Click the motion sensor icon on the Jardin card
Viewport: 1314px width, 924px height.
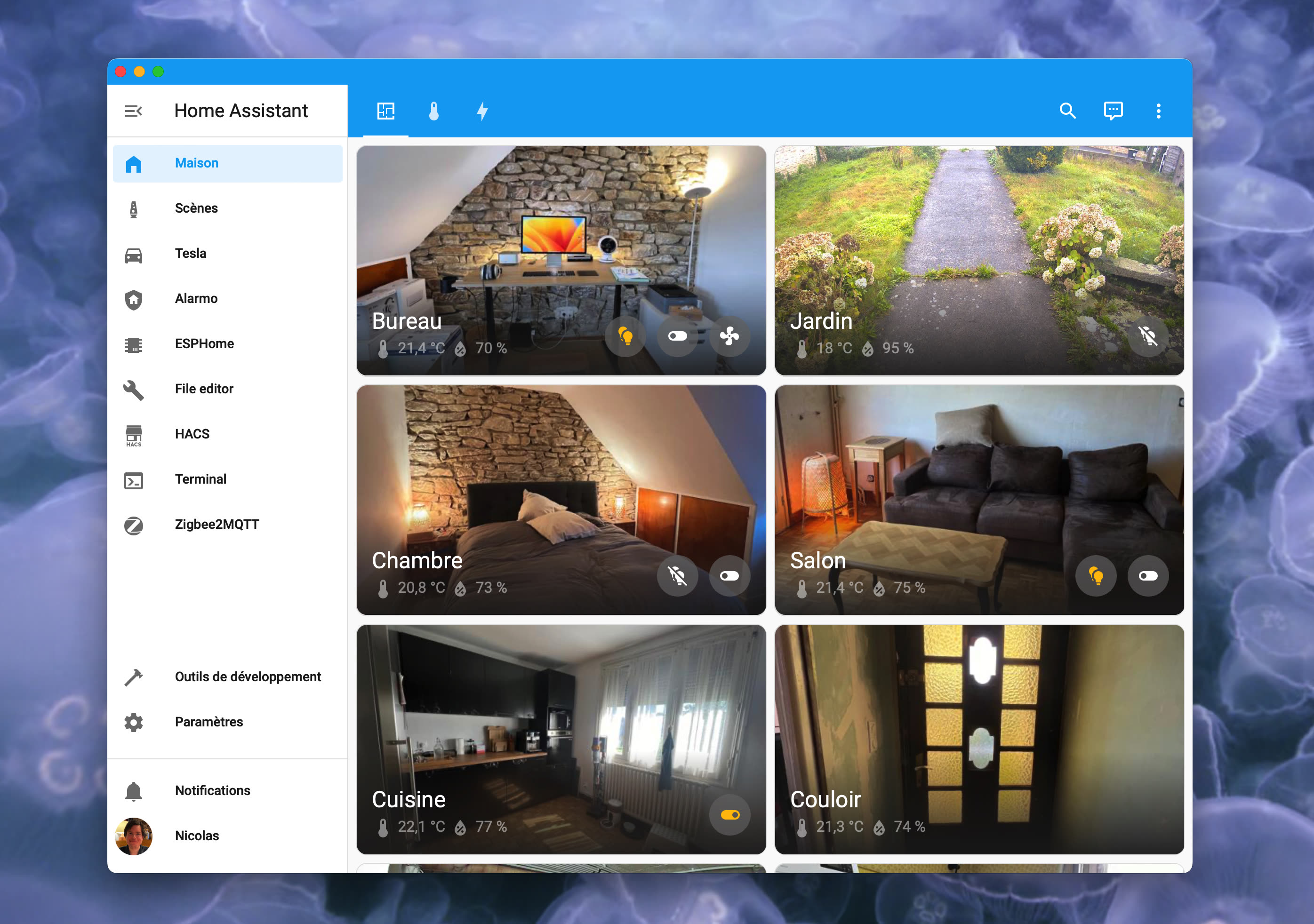[1148, 337]
